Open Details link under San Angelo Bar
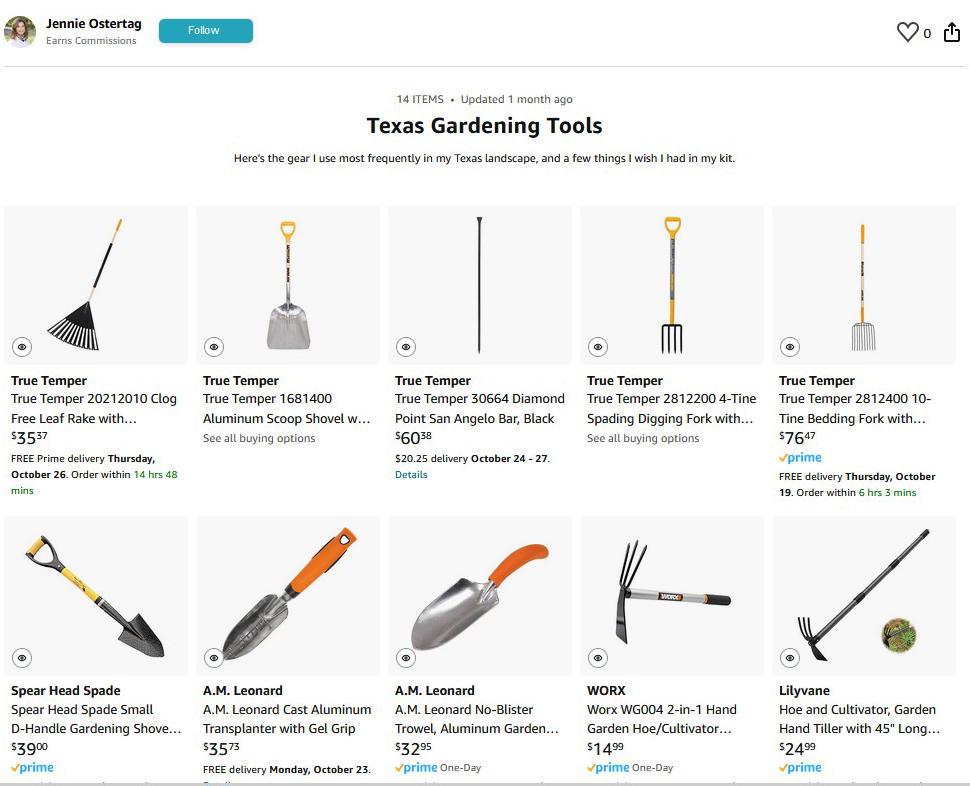Image resolution: width=970 pixels, height=786 pixels. click(411, 475)
